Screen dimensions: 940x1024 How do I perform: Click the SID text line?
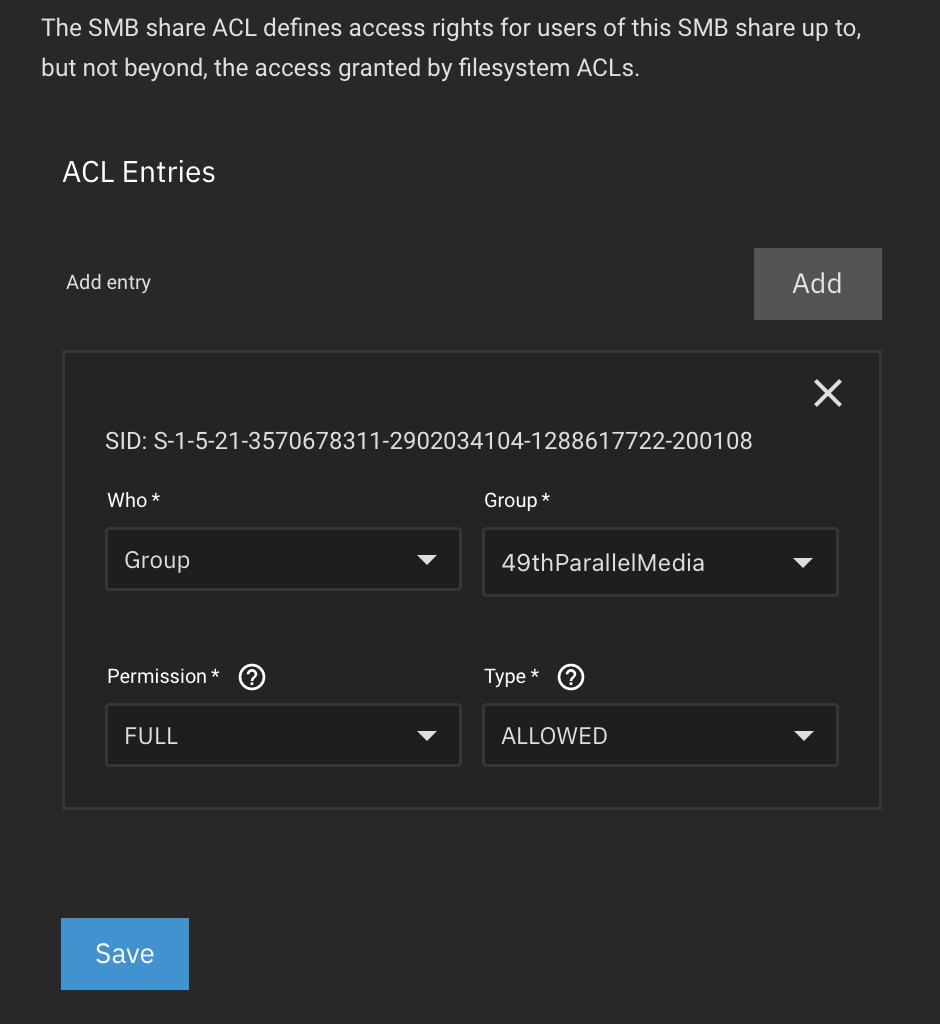coord(428,440)
